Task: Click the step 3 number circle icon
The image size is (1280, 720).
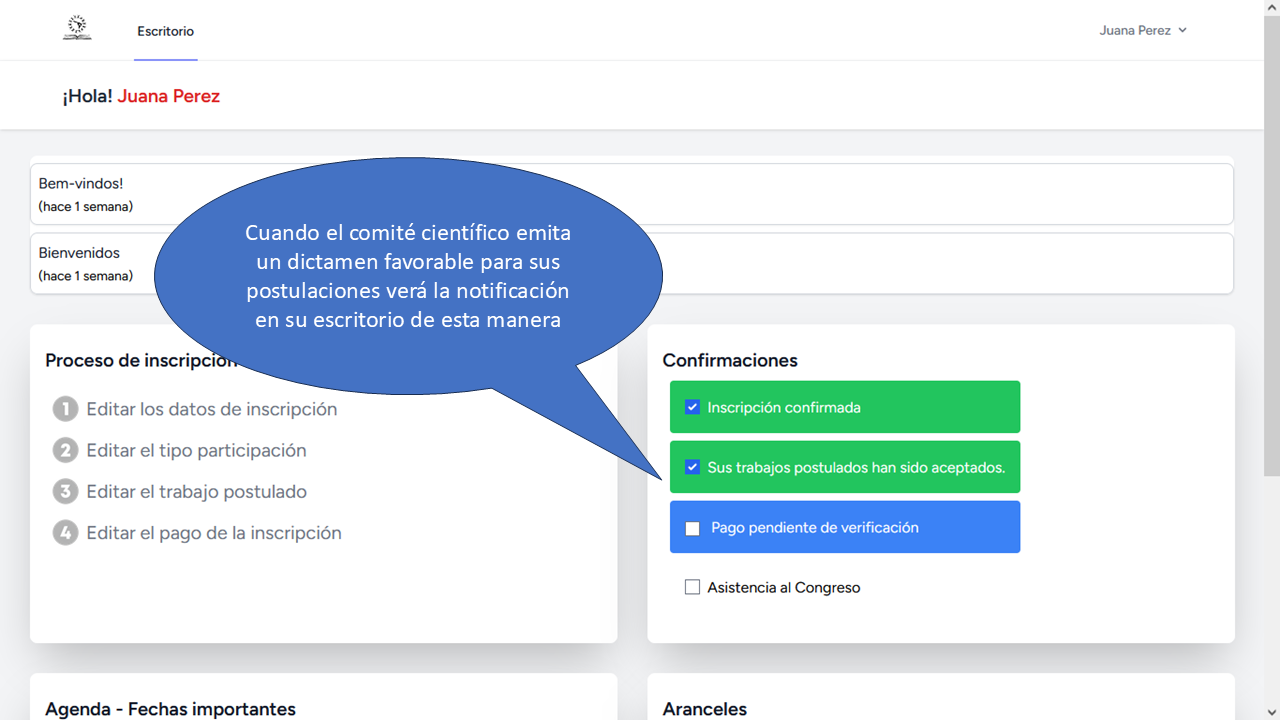Action: click(65, 491)
